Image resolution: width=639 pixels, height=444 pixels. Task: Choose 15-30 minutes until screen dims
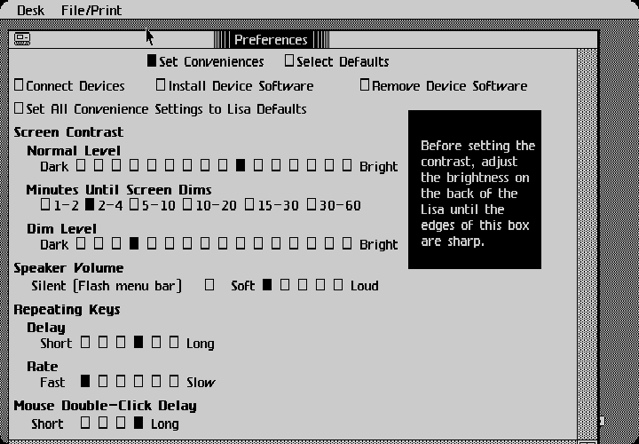coord(249,204)
